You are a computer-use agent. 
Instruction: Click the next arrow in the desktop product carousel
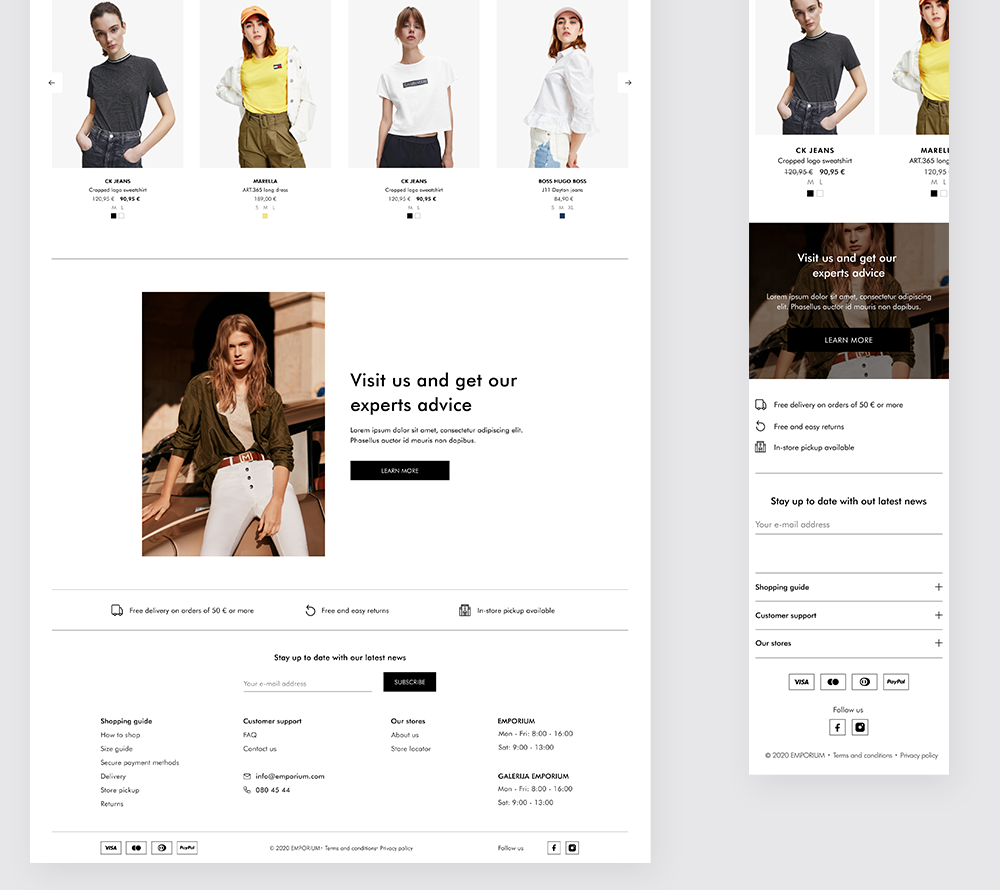click(628, 82)
